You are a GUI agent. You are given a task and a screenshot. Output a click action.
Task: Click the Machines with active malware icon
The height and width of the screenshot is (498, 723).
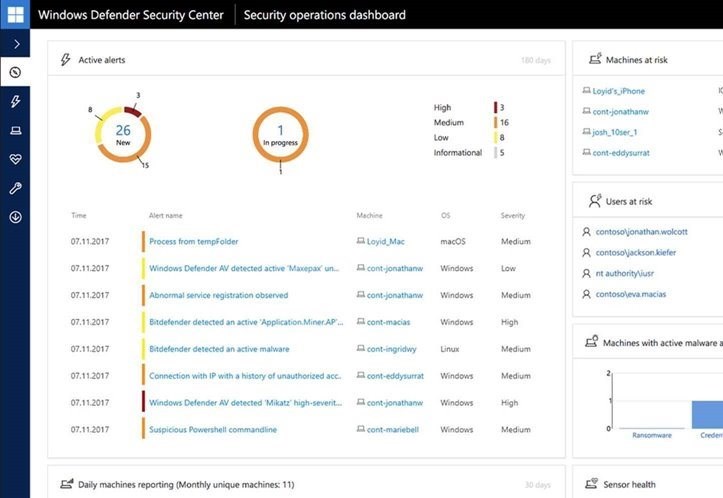pyautogui.click(x=592, y=342)
